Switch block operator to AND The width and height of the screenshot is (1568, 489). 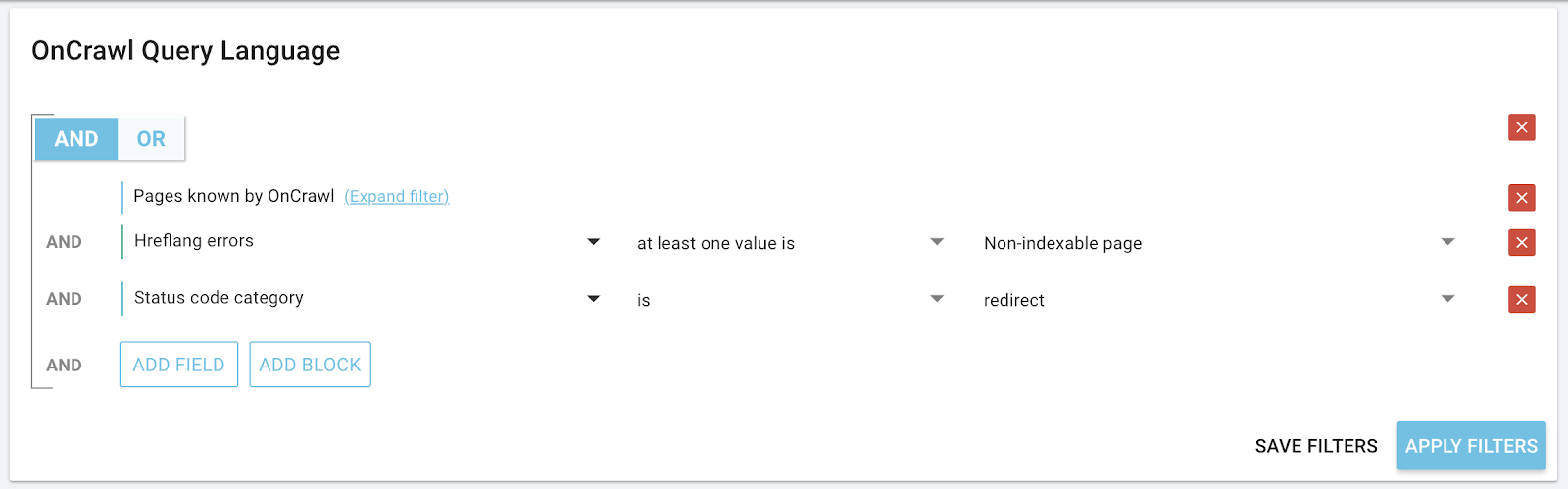pos(76,139)
